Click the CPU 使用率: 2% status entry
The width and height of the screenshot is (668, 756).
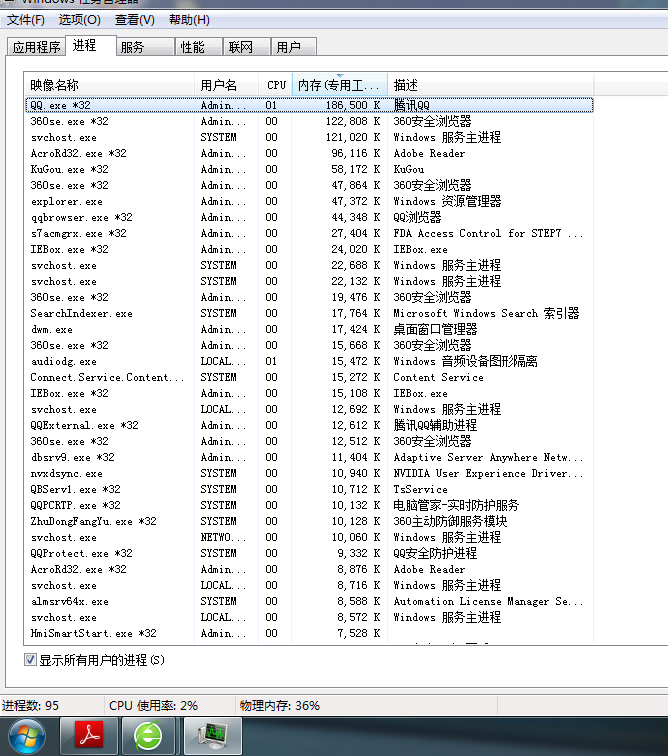coord(153,705)
